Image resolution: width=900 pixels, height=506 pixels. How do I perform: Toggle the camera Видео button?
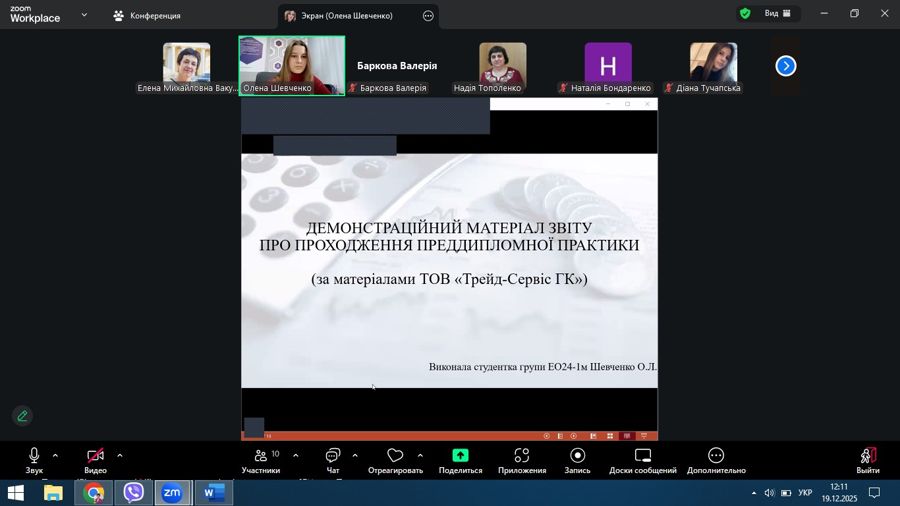pyautogui.click(x=95, y=460)
